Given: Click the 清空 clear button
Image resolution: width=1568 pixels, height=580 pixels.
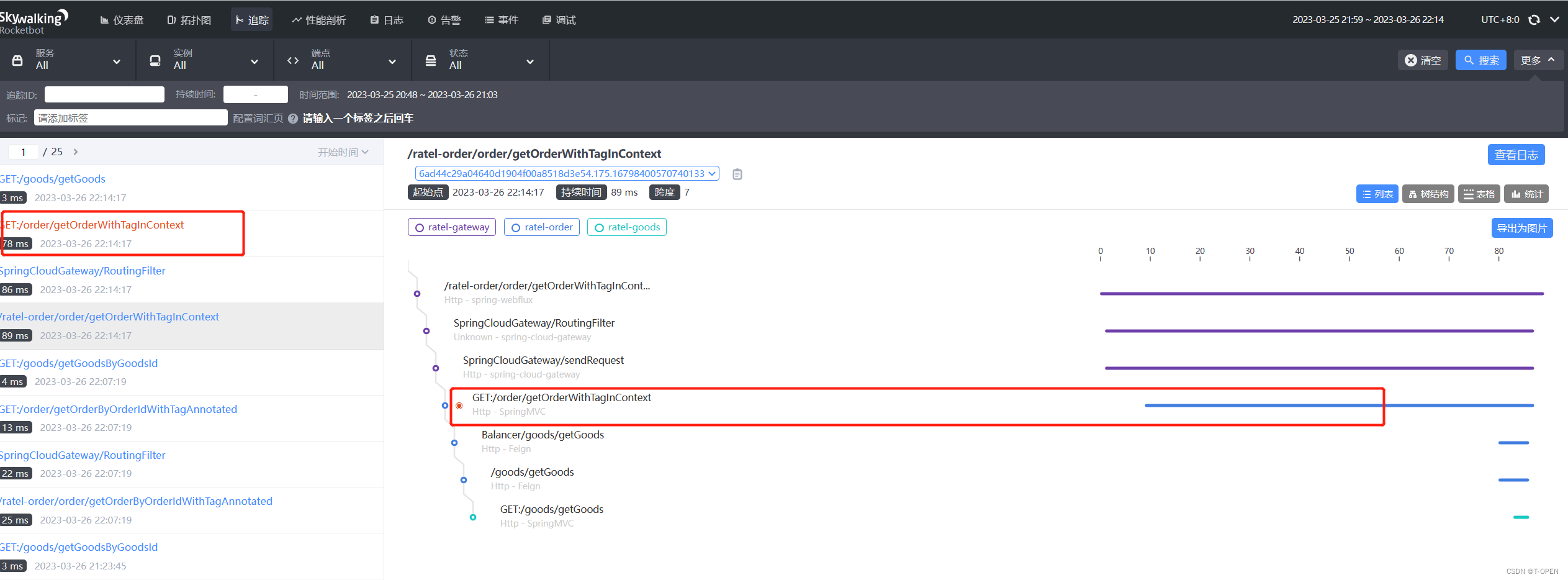Looking at the screenshot, I should pos(1423,60).
